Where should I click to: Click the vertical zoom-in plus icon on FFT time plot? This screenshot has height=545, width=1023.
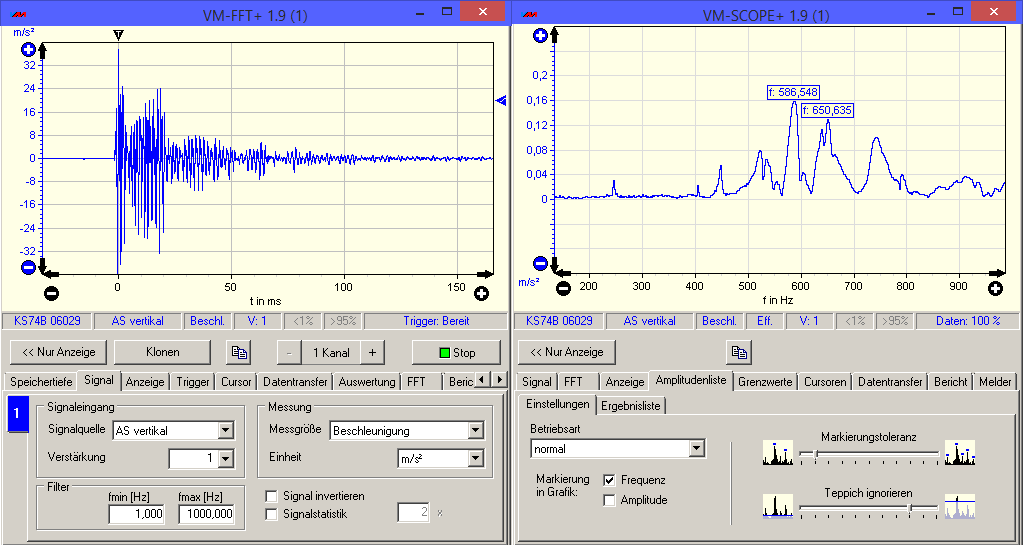click(x=28, y=50)
